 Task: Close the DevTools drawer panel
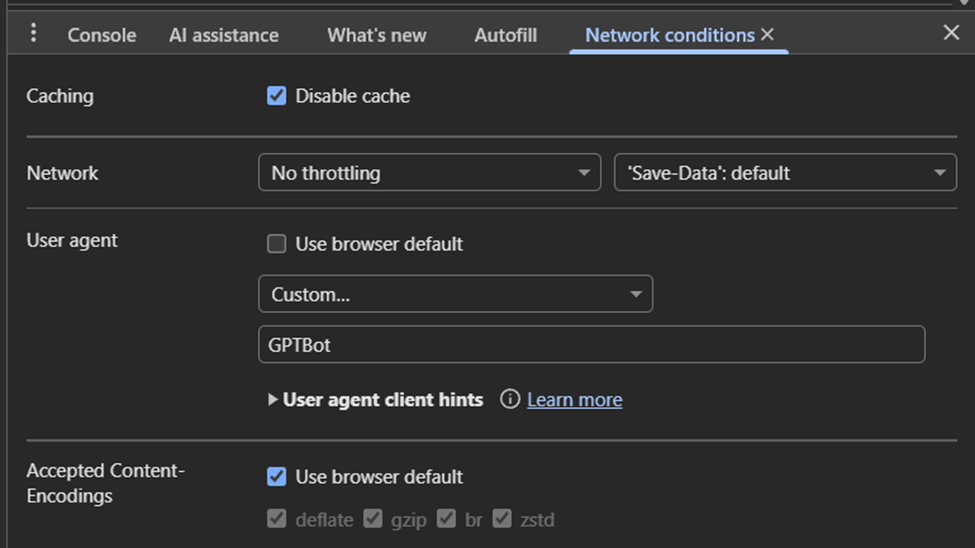[951, 33]
